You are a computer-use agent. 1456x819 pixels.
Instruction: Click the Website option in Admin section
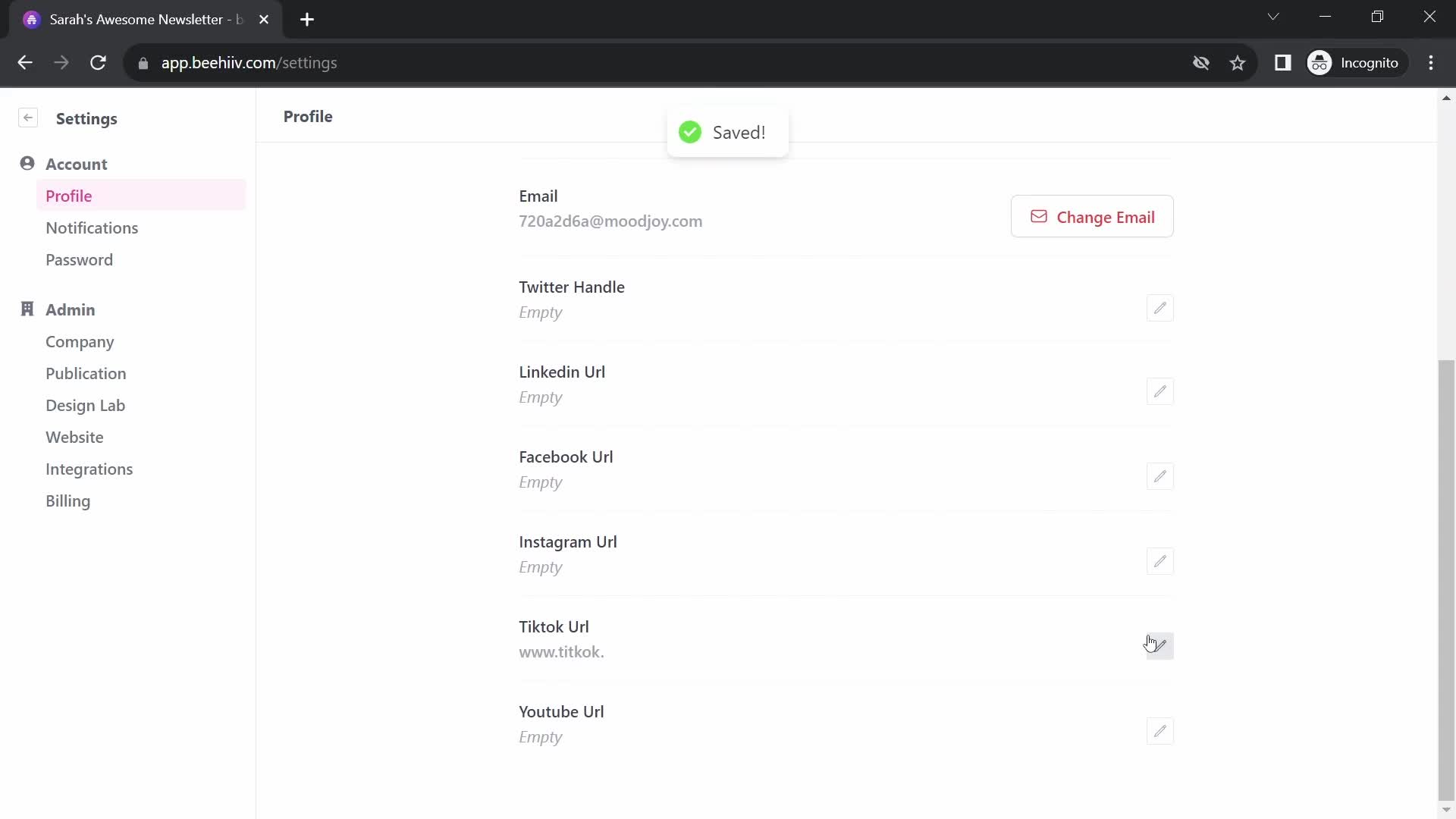tap(74, 437)
